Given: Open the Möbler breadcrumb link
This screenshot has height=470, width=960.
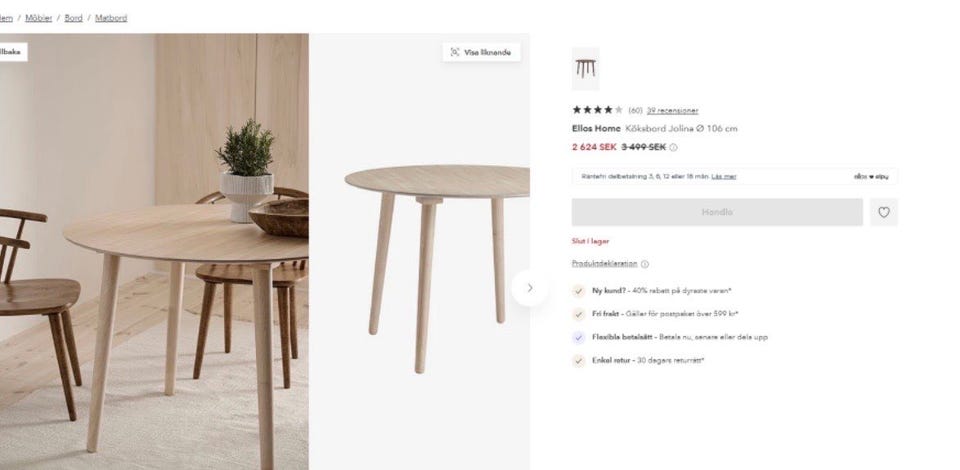Looking at the screenshot, I should [39, 18].
